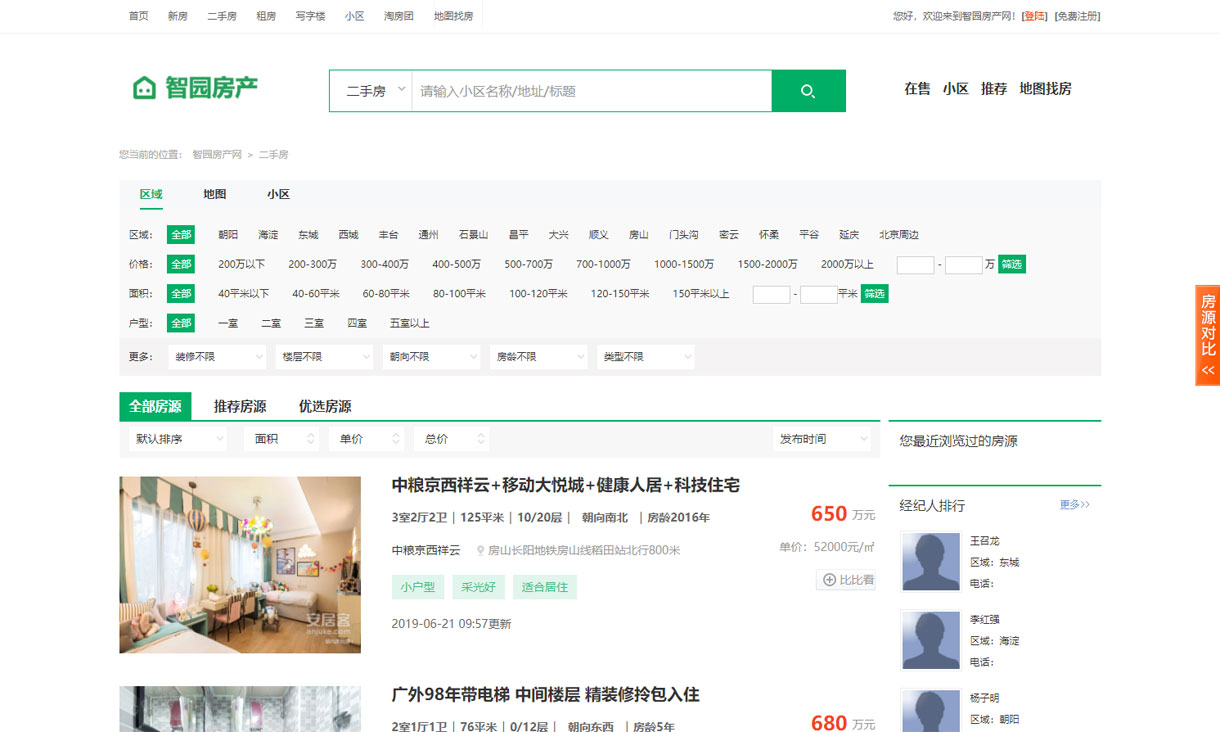Screen dimensions: 1220x732
Task: Click the green search magnifier button
Action: tap(808, 91)
